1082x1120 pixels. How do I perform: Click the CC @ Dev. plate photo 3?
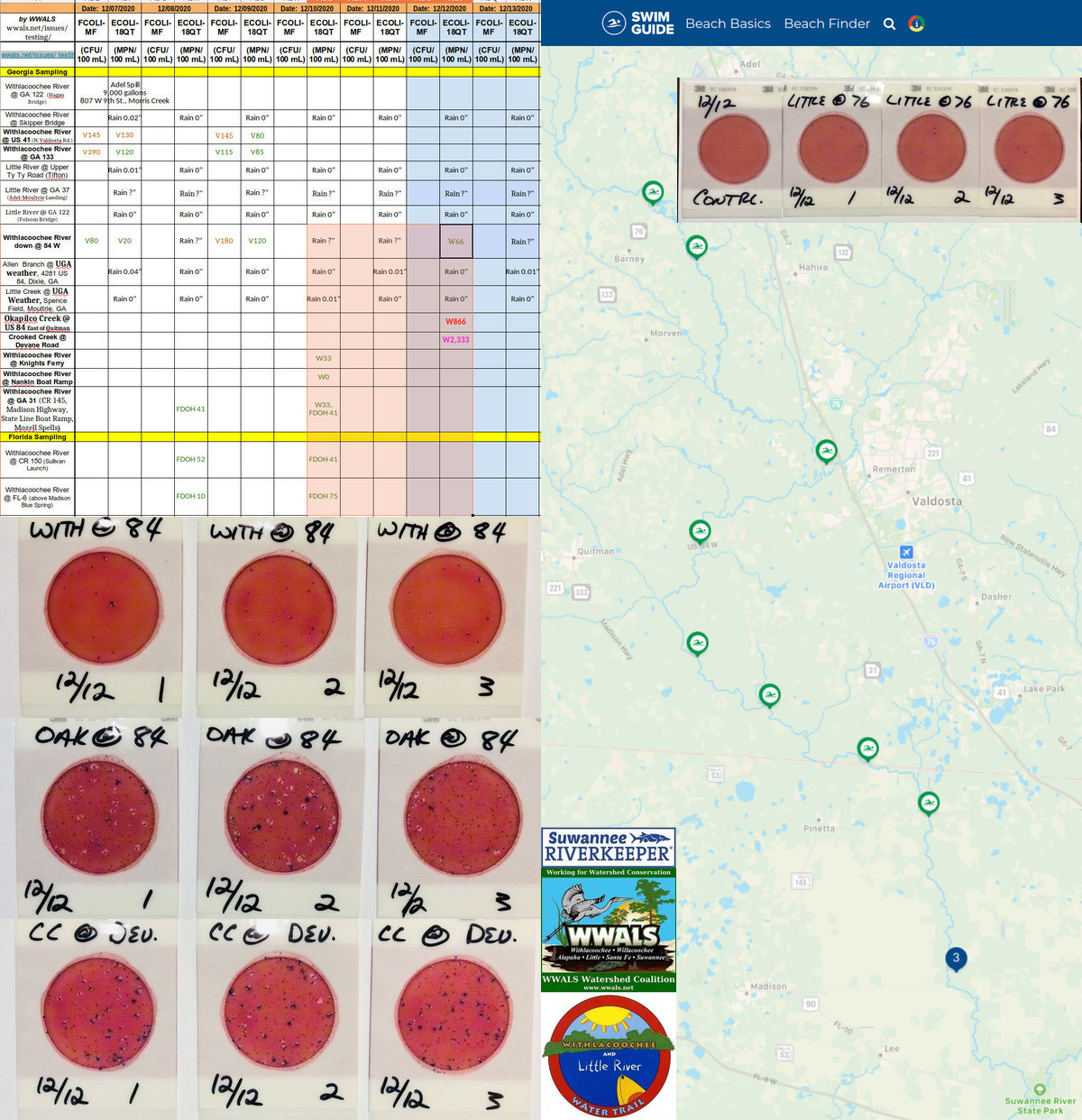[x=455, y=1019]
